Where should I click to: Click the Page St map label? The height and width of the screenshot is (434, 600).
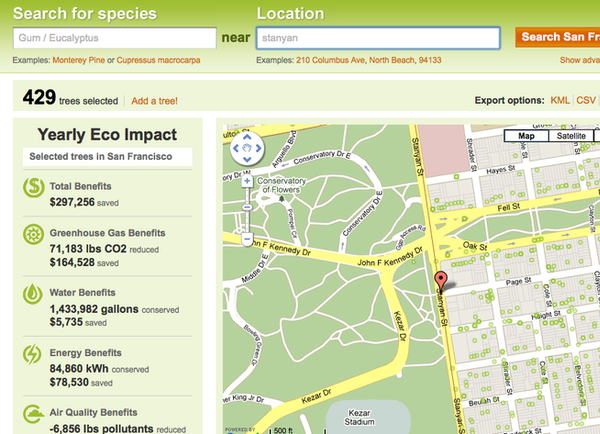coord(518,282)
